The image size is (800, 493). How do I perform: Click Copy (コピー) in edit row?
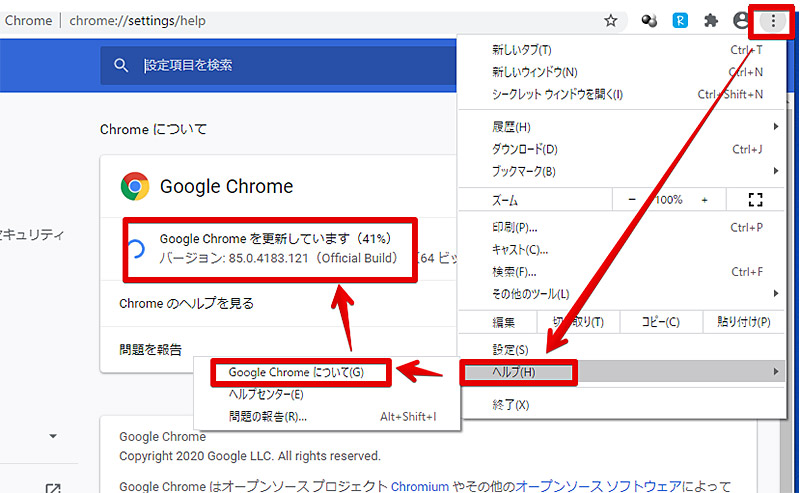click(661, 322)
